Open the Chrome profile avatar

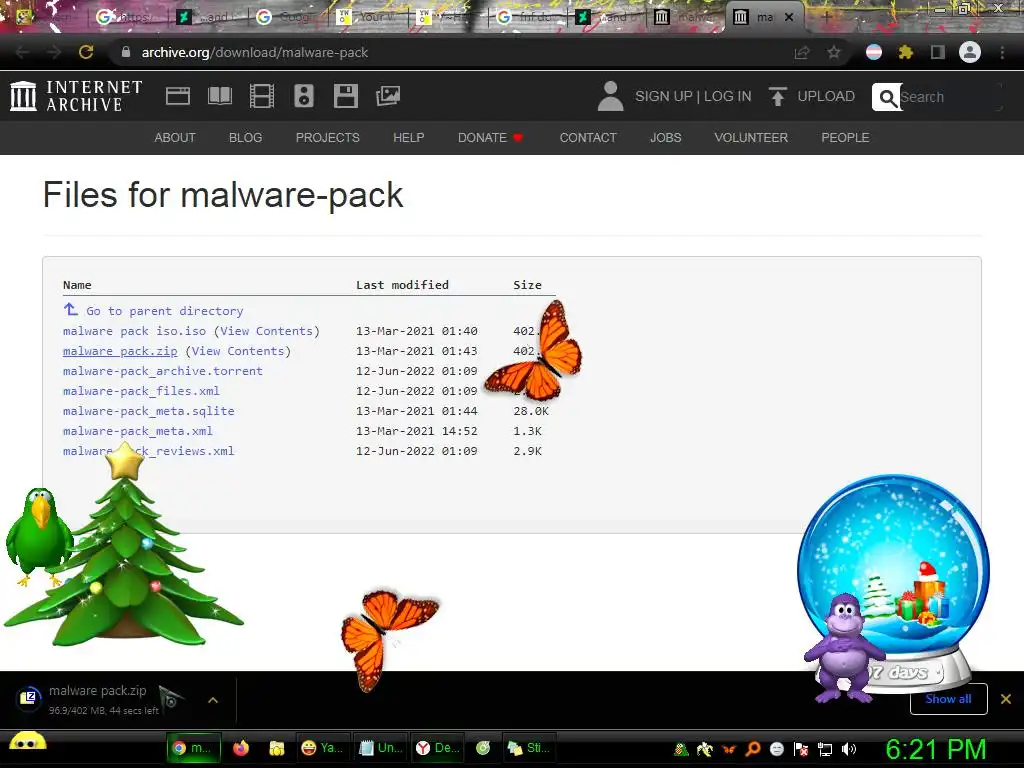pos(970,52)
